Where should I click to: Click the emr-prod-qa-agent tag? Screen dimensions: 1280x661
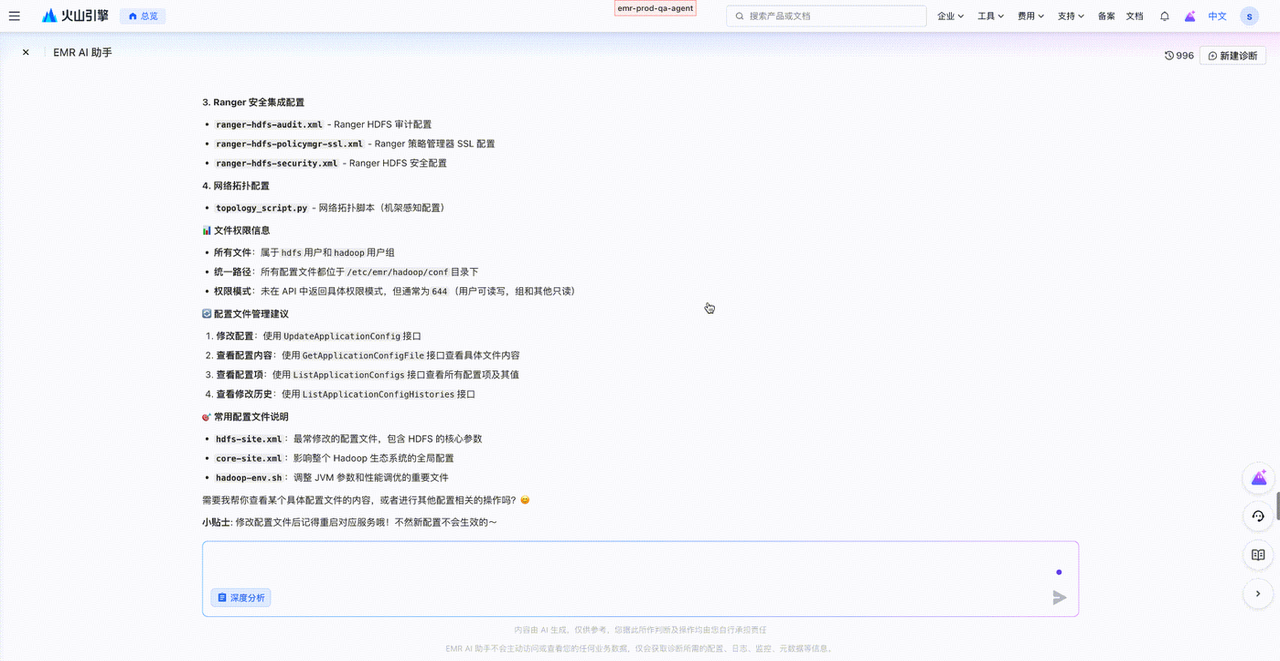[655, 8]
